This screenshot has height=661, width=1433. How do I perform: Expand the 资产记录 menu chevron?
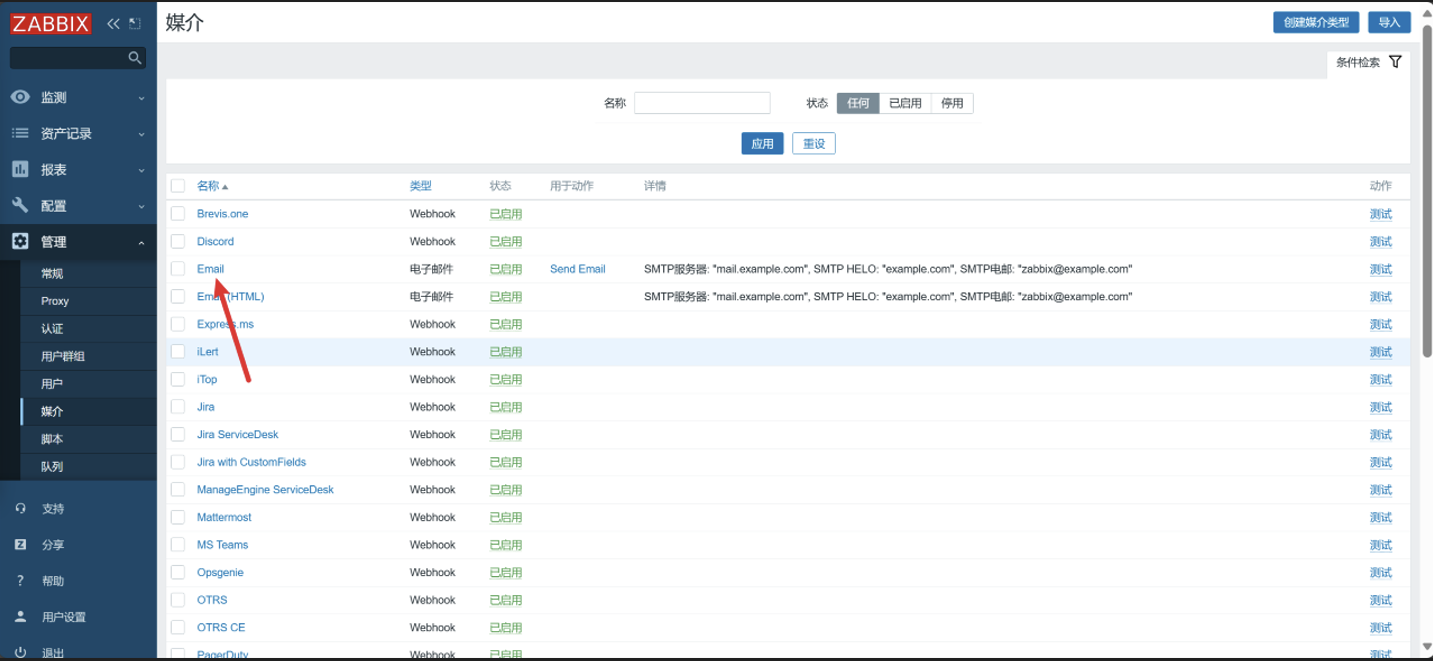(141, 134)
